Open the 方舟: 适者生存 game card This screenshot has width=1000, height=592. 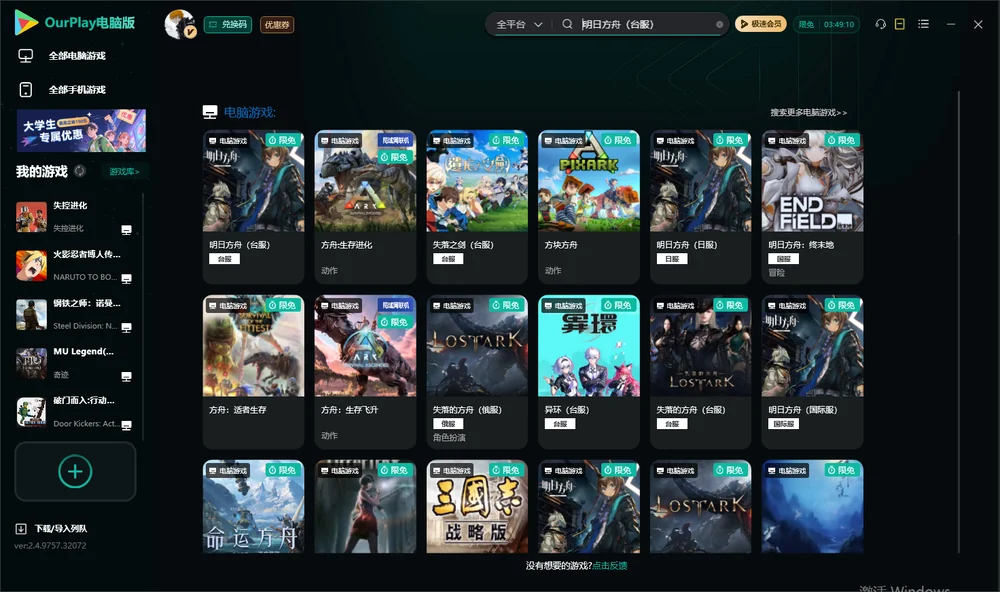pos(253,372)
